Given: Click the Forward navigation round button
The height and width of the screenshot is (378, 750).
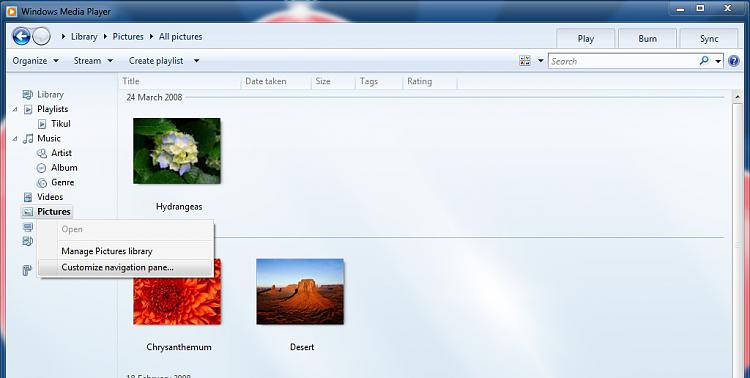Looking at the screenshot, I should (42, 36).
